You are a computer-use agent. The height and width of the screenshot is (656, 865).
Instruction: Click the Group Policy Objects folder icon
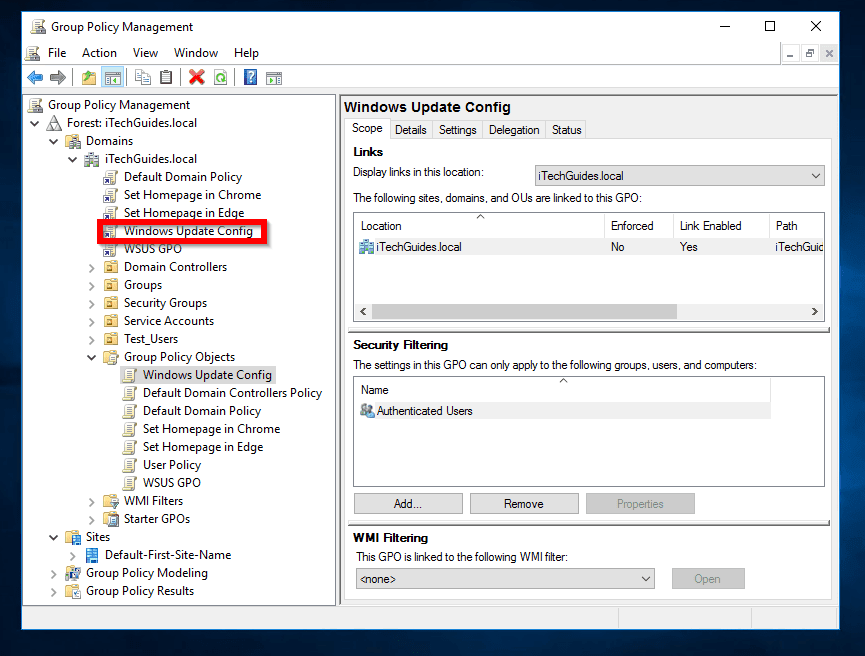pos(111,358)
